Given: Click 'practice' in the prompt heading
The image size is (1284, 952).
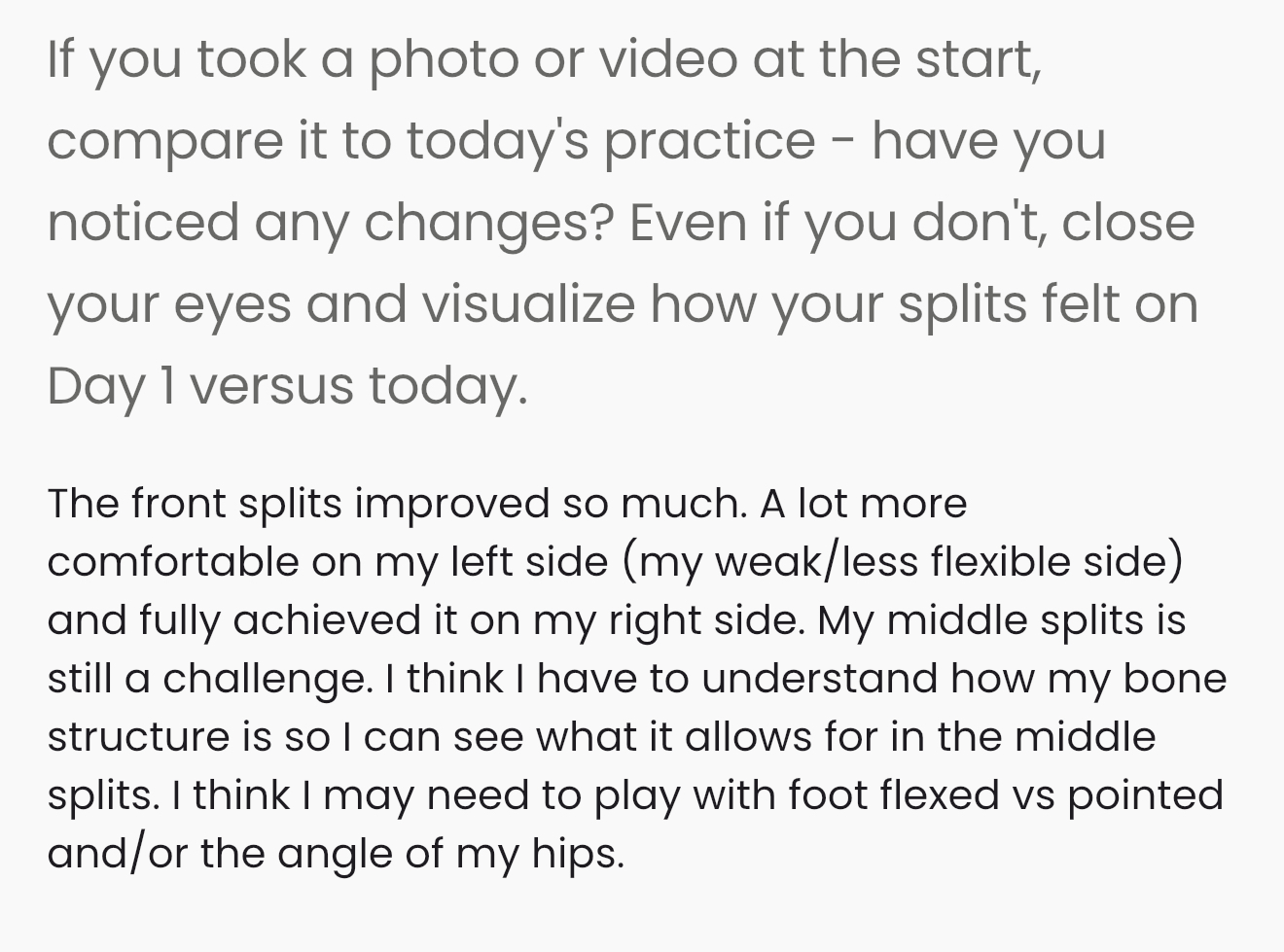Looking at the screenshot, I should [708, 142].
